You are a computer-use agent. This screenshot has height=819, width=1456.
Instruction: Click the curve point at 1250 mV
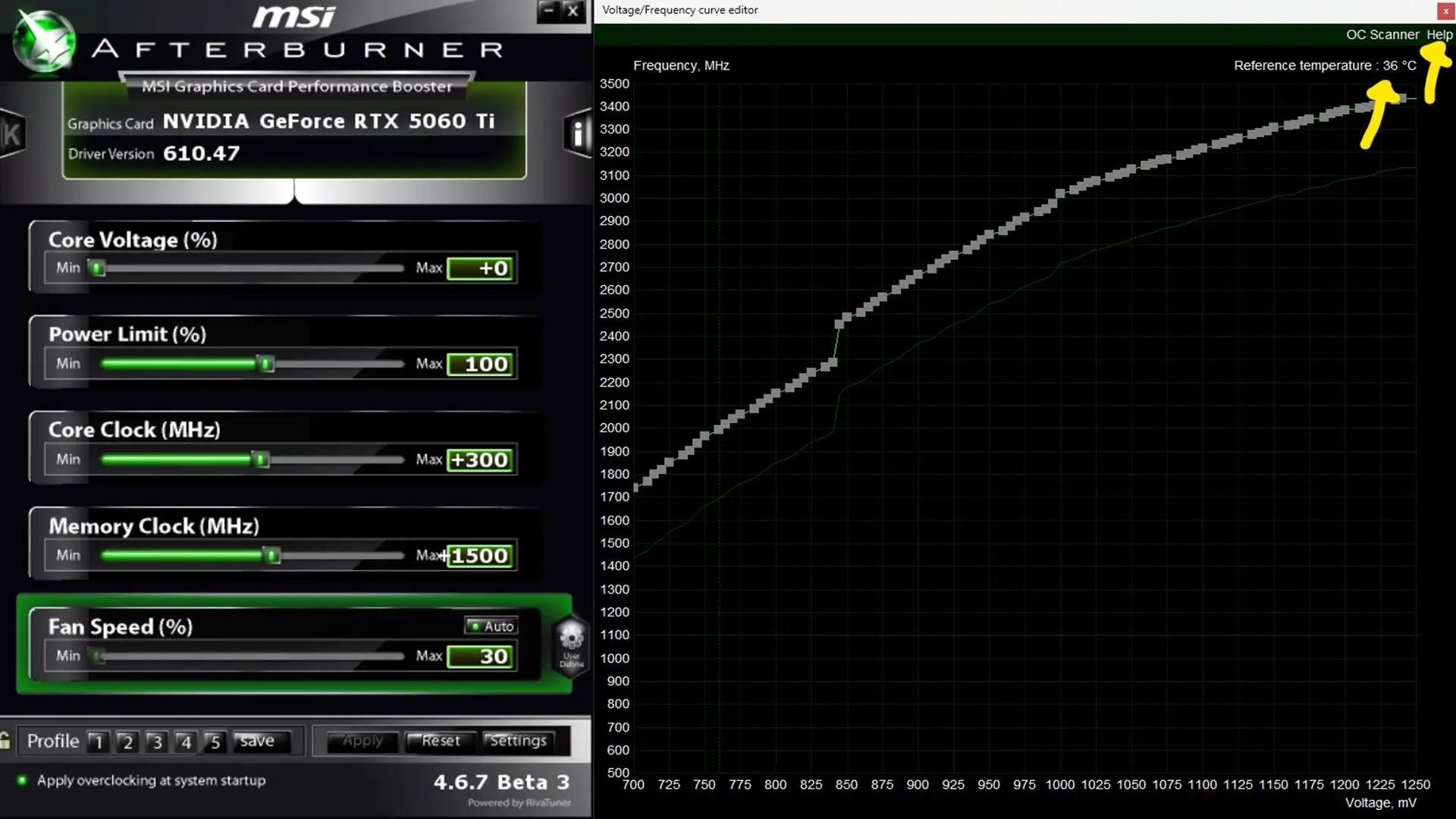[x=1401, y=98]
